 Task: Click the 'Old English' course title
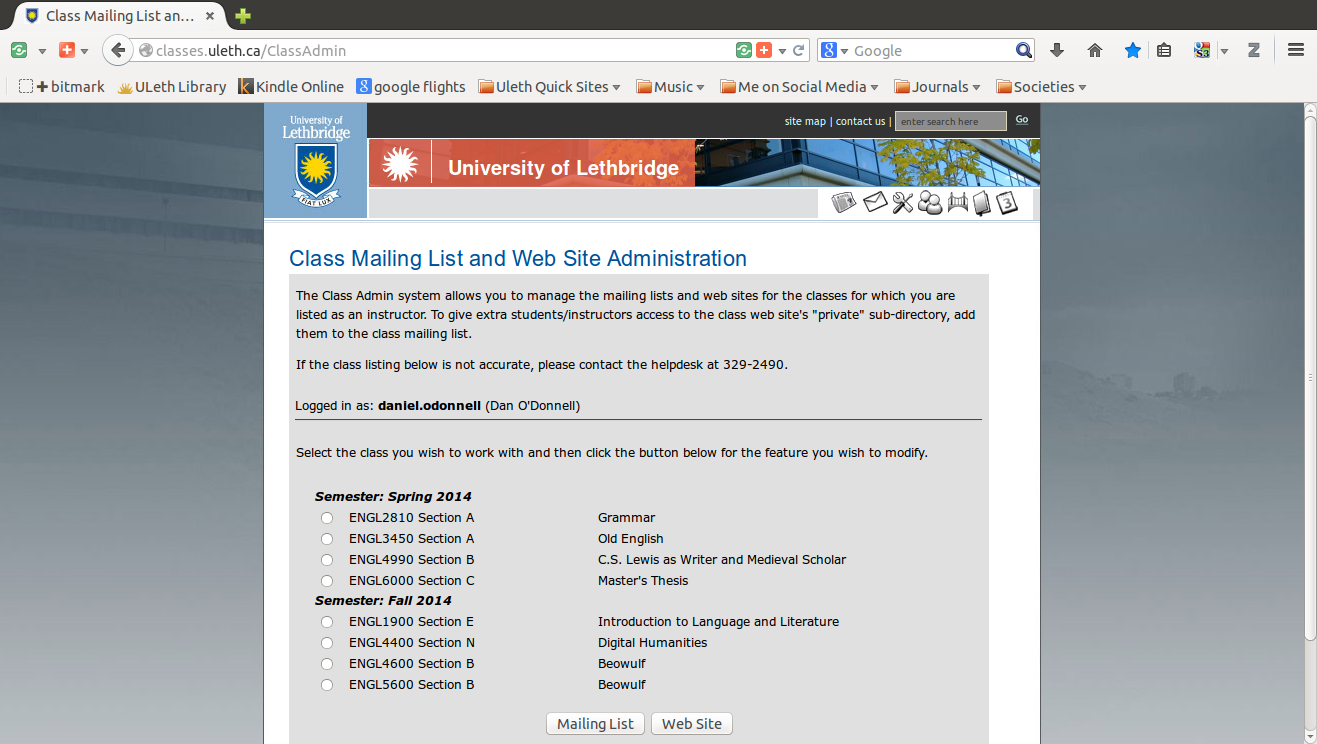tap(631, 539)
